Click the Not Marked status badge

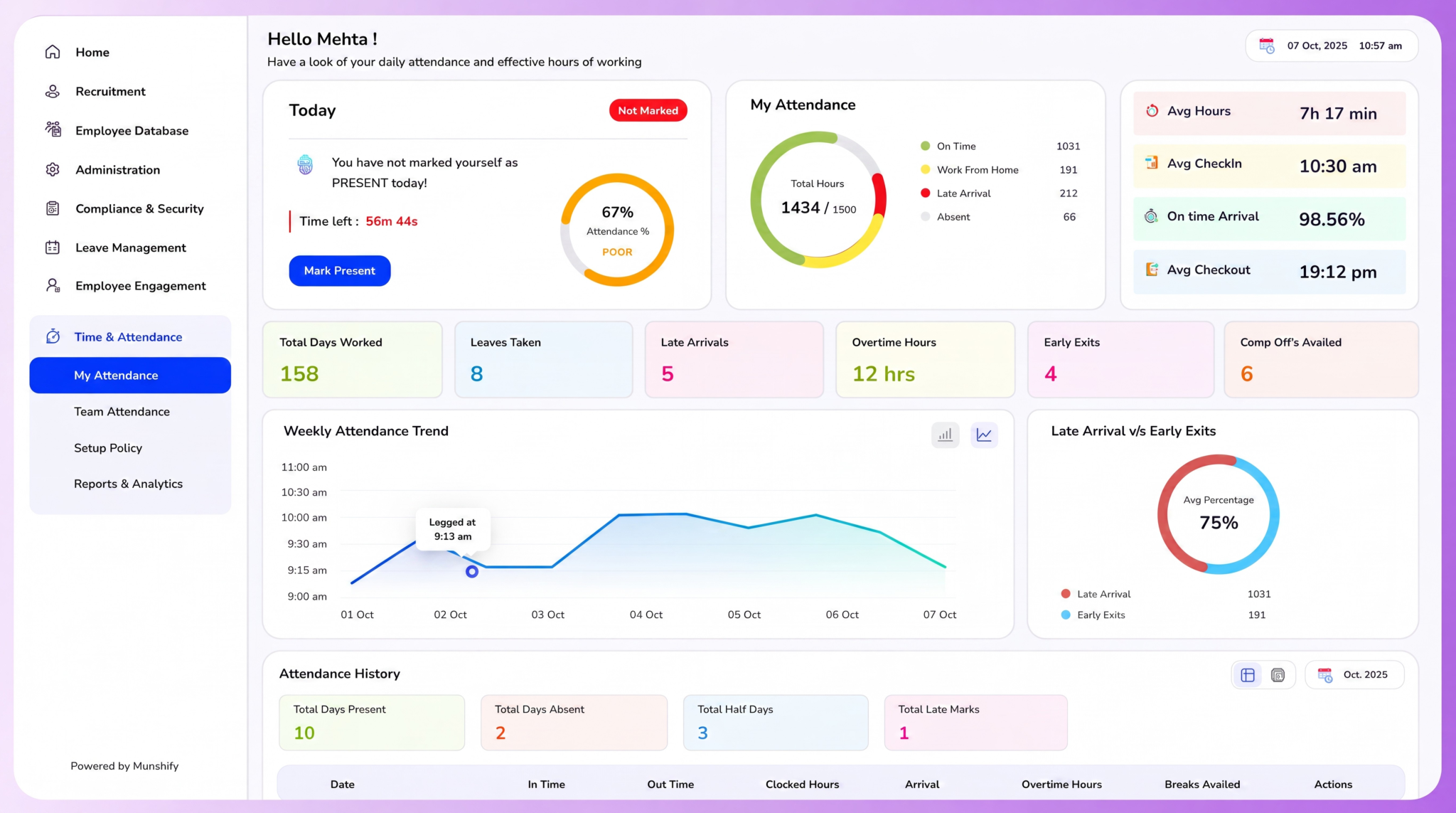[x=648, y=110]
